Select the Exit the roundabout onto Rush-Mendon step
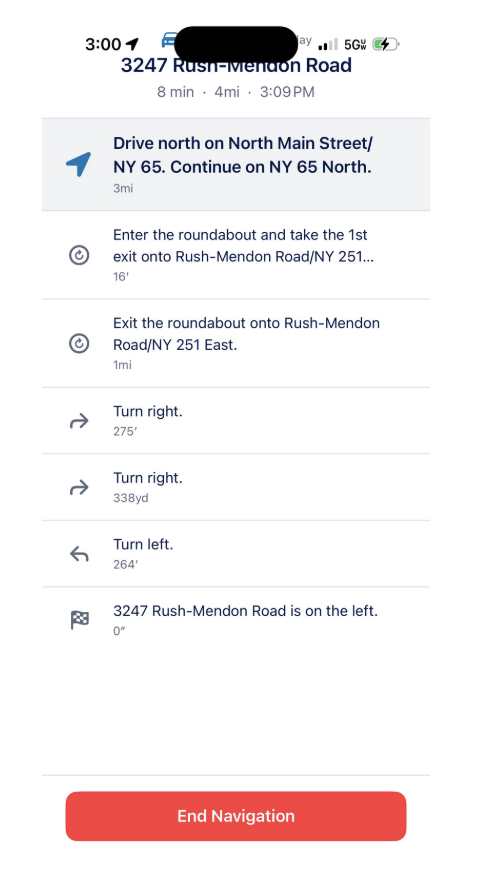 pyautogui.click(x=236, y=343)
